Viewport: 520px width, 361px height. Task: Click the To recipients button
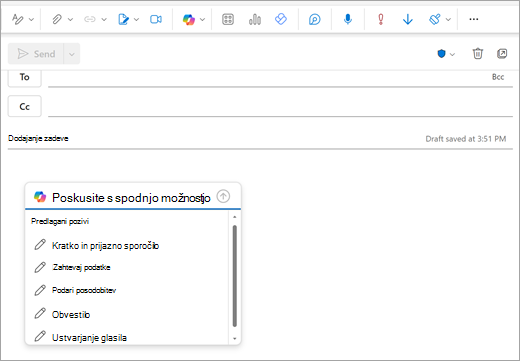coord(25,78)
